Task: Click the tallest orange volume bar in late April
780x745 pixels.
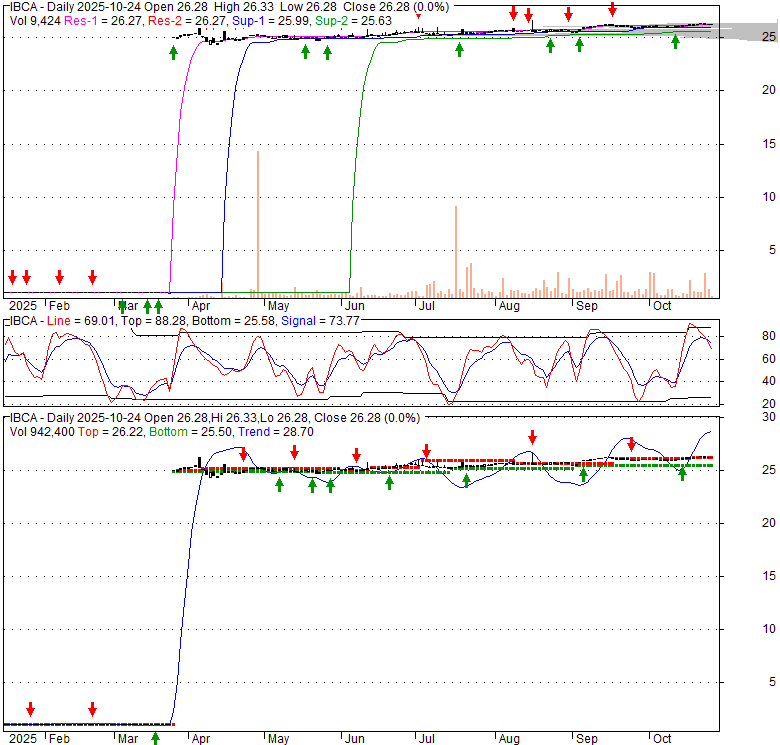Action: [x=258, y=222]
